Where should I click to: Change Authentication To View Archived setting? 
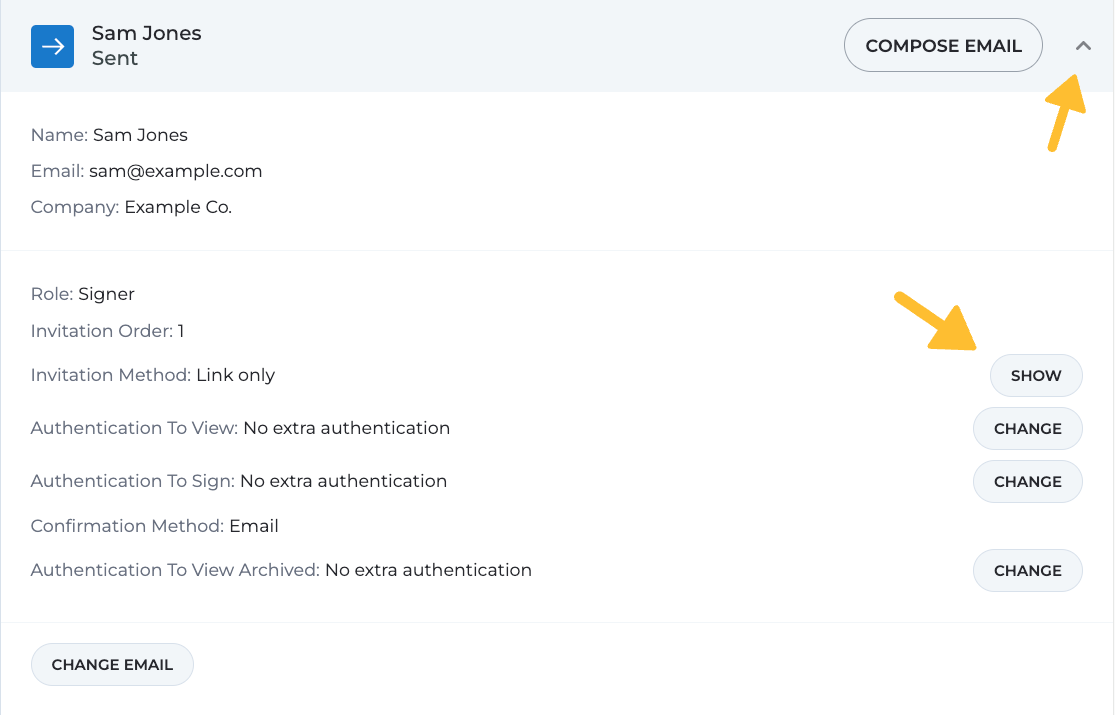(1027, 571)
